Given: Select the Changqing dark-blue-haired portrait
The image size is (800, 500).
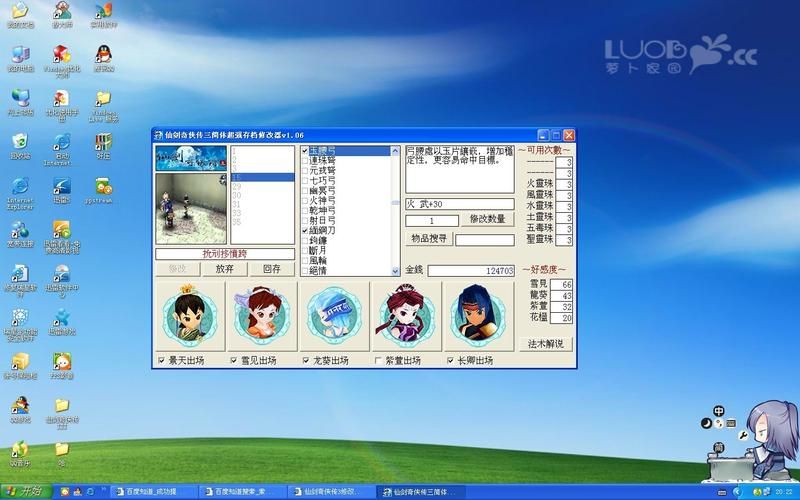Looking at the screenshot, I should click(479, 316).
